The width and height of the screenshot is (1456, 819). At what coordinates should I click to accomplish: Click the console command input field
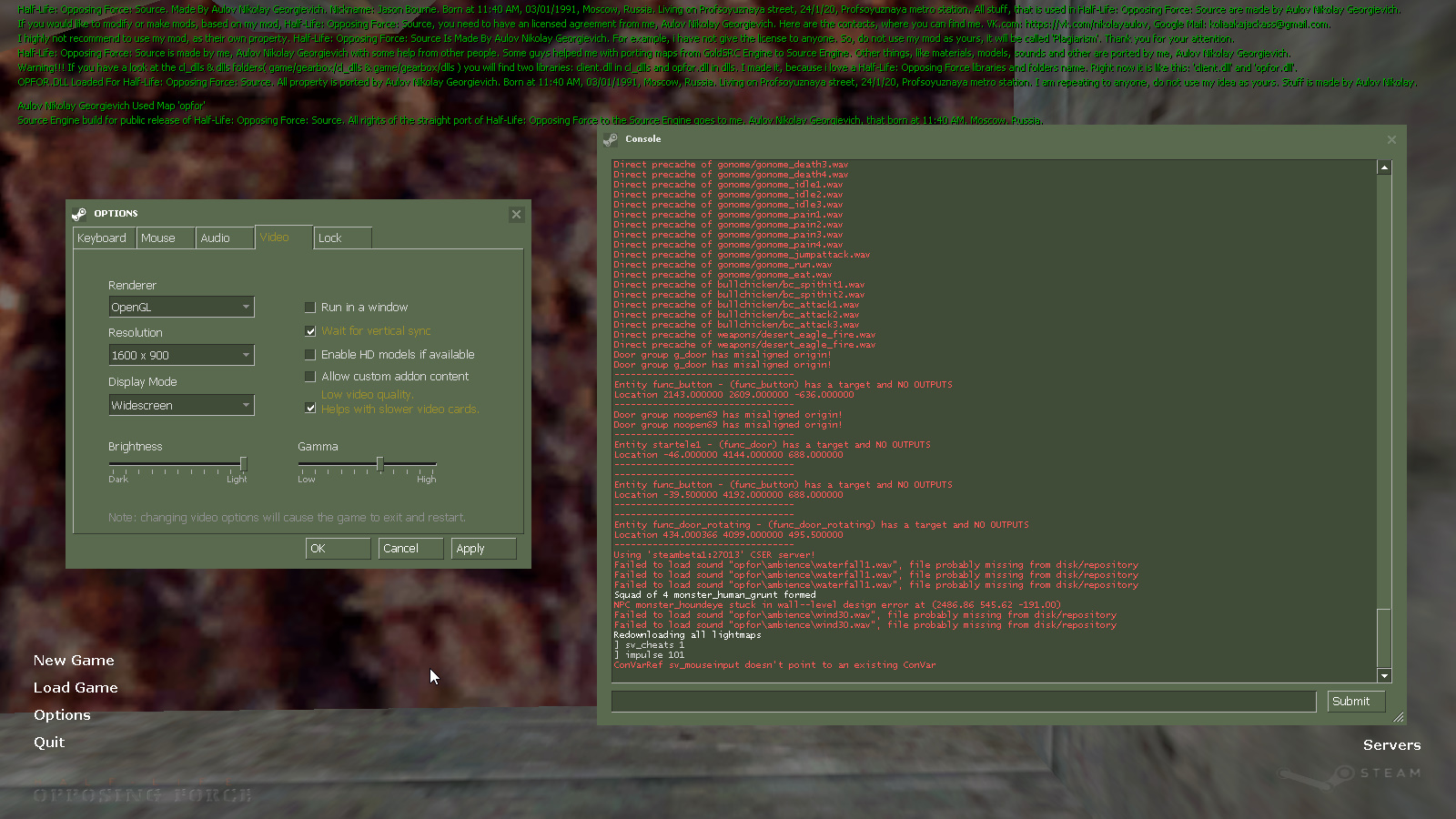click(x=964, y=702)
